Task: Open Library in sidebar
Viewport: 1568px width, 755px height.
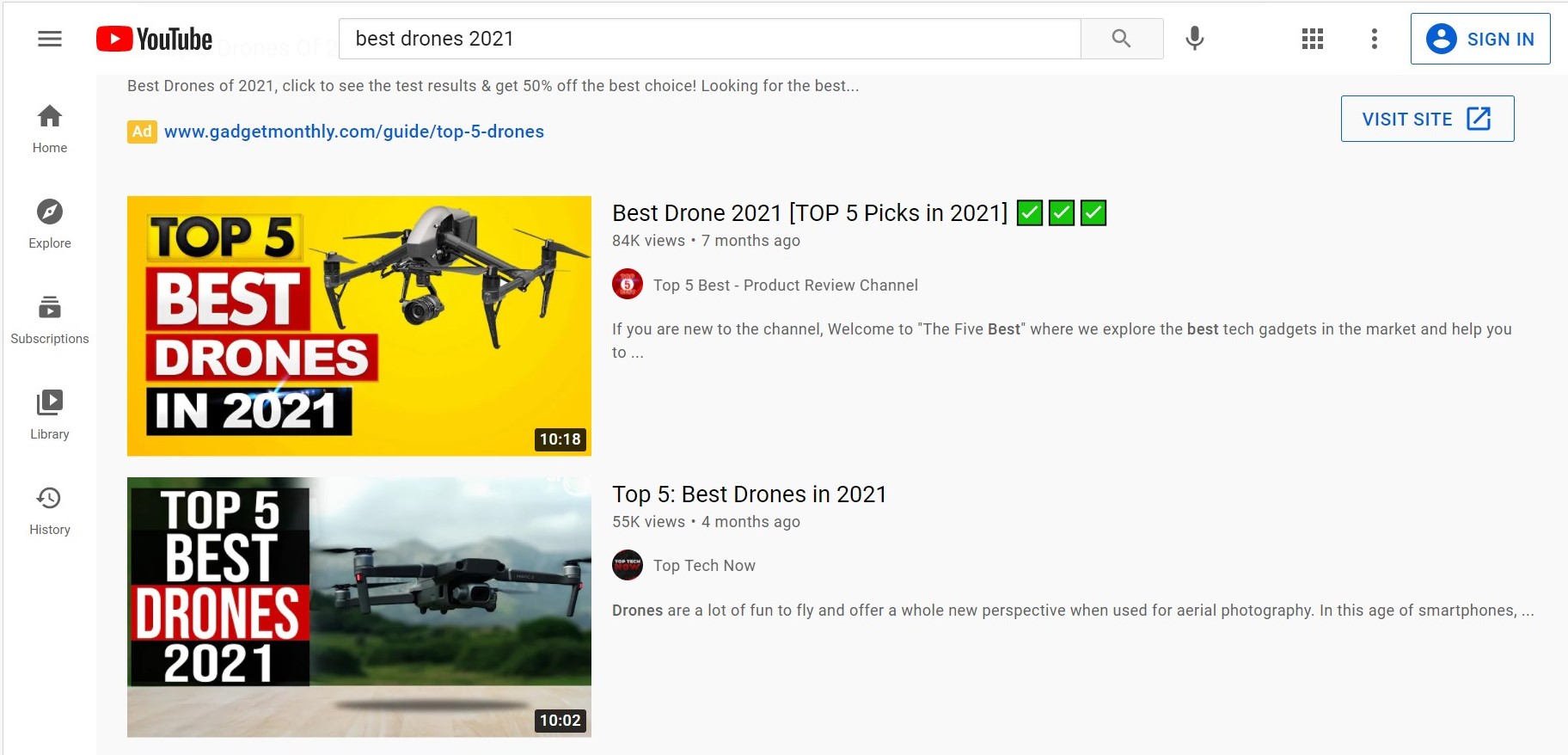Action: (50, 415)
